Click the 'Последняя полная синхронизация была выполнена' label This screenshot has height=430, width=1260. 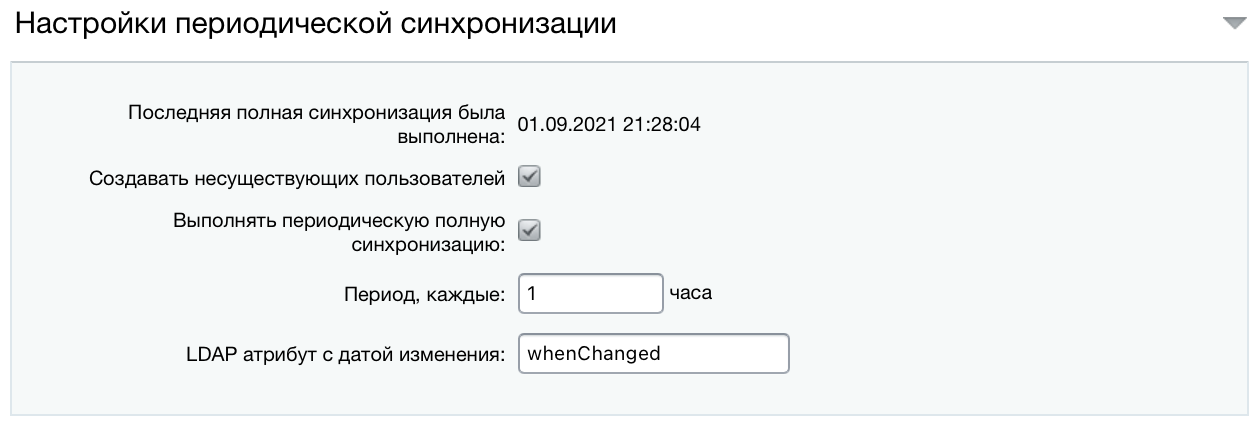316,123
